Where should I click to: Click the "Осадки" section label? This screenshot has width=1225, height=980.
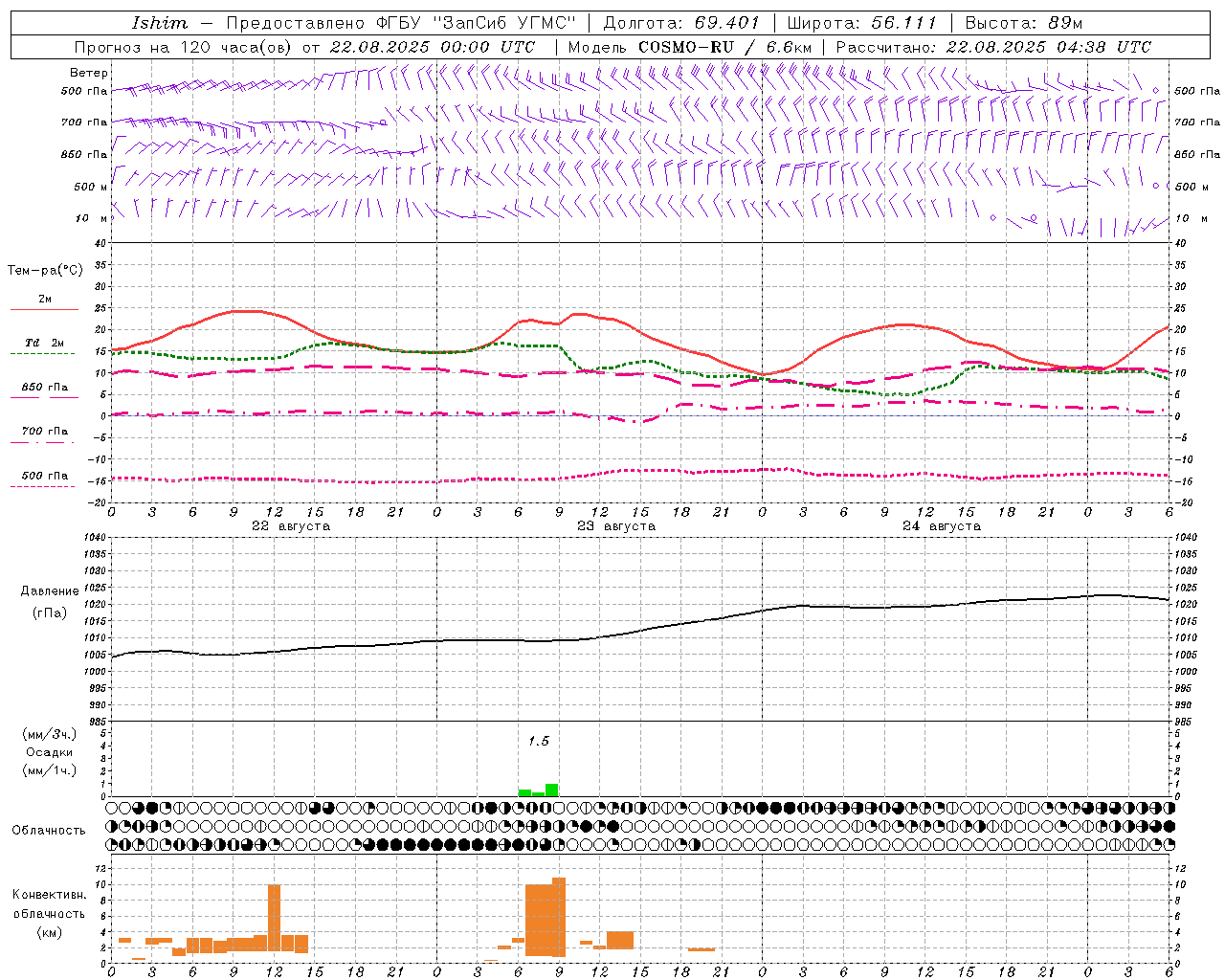tap(50, 752)
